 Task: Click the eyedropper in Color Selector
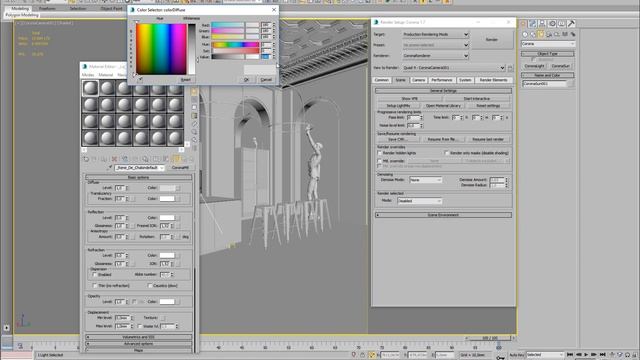tap(140, 80)
